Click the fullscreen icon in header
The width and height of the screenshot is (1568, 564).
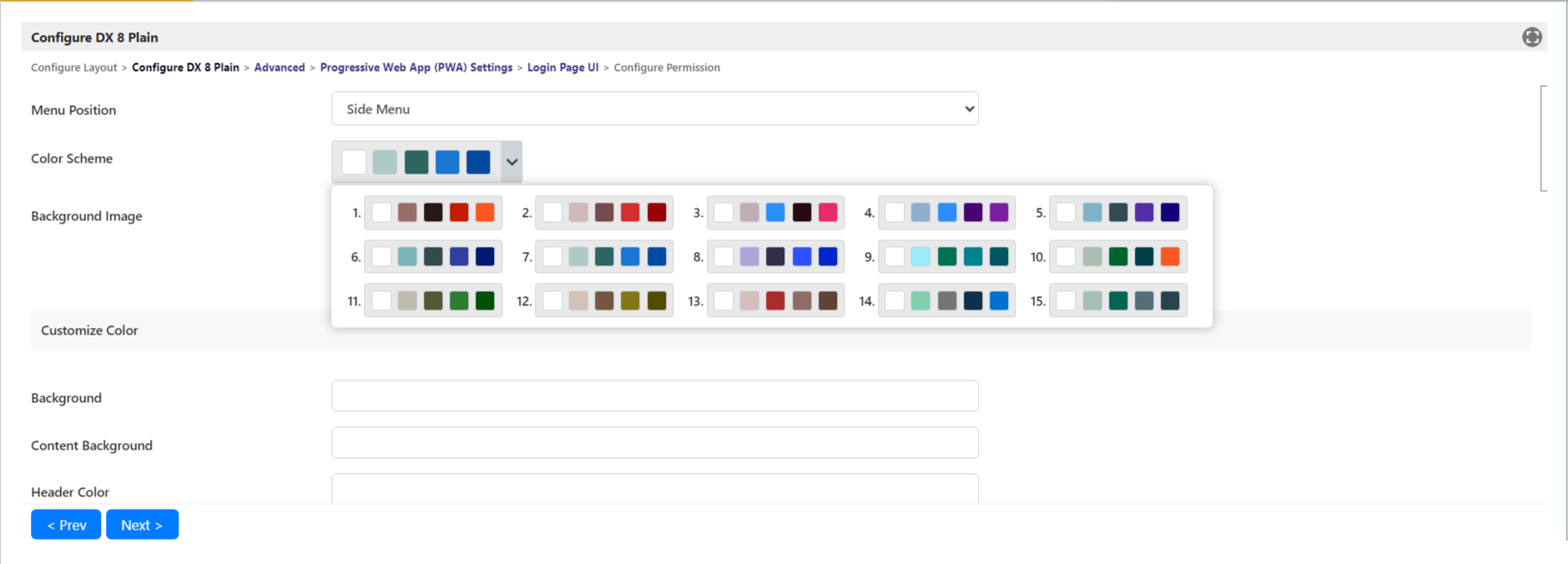click(x=1531, y=38)
